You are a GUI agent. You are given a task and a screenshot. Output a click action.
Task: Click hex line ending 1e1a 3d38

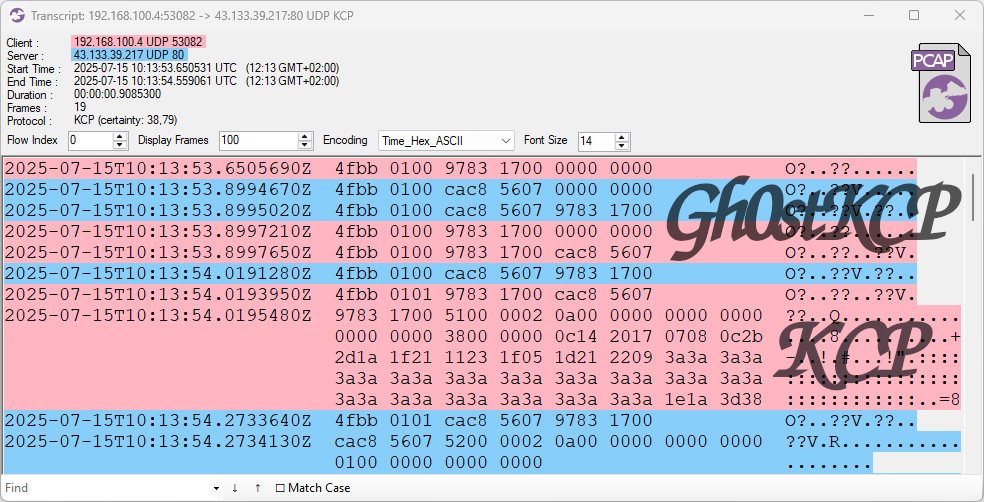pyautogui.click(x=548, y=399)
